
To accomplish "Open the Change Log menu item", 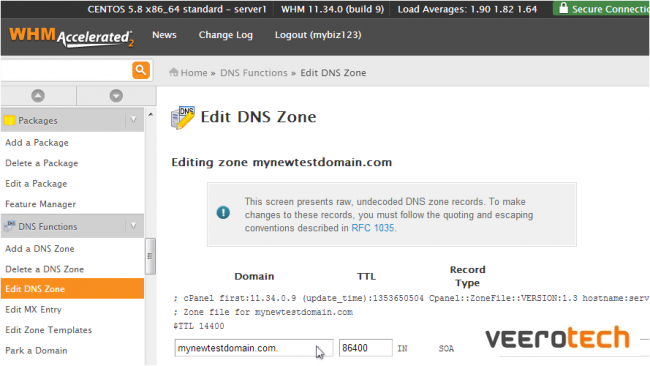I will 226,35.
